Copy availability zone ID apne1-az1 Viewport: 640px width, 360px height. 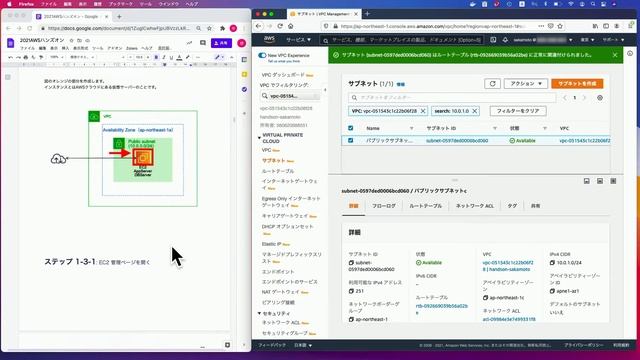coord(552,291)
